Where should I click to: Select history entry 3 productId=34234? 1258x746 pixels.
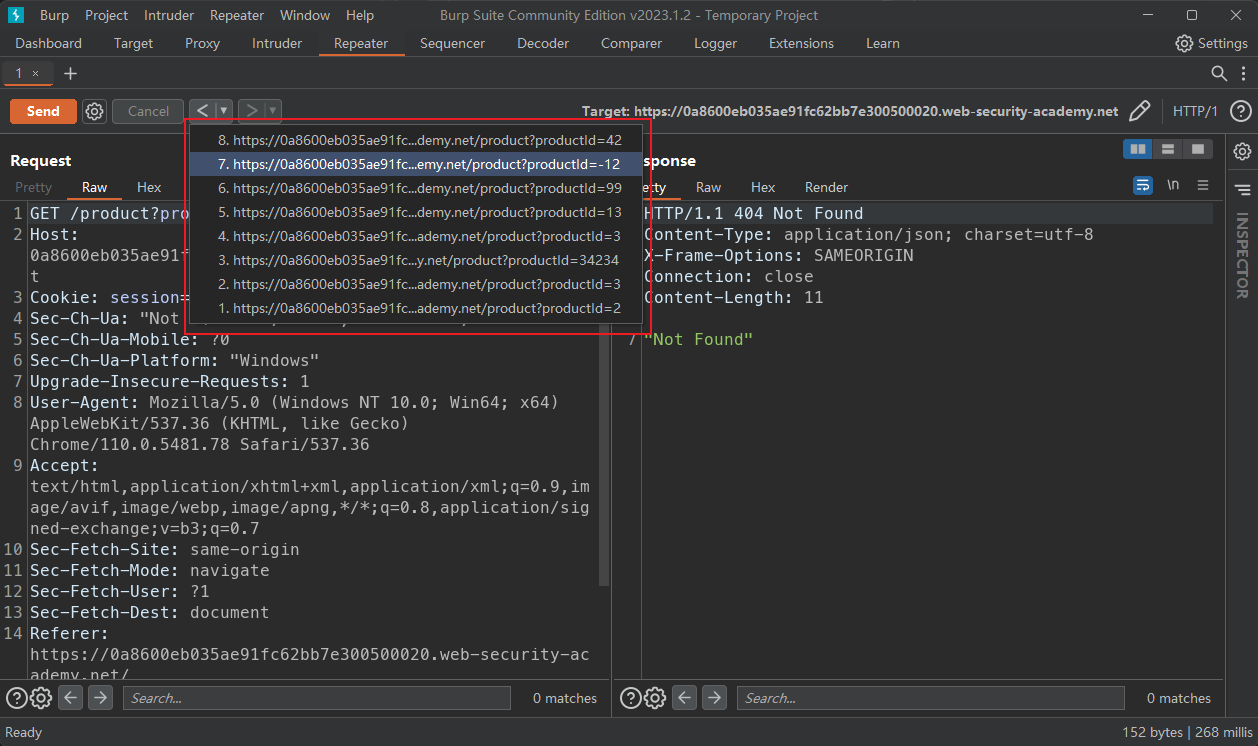[x=416, y=260]
